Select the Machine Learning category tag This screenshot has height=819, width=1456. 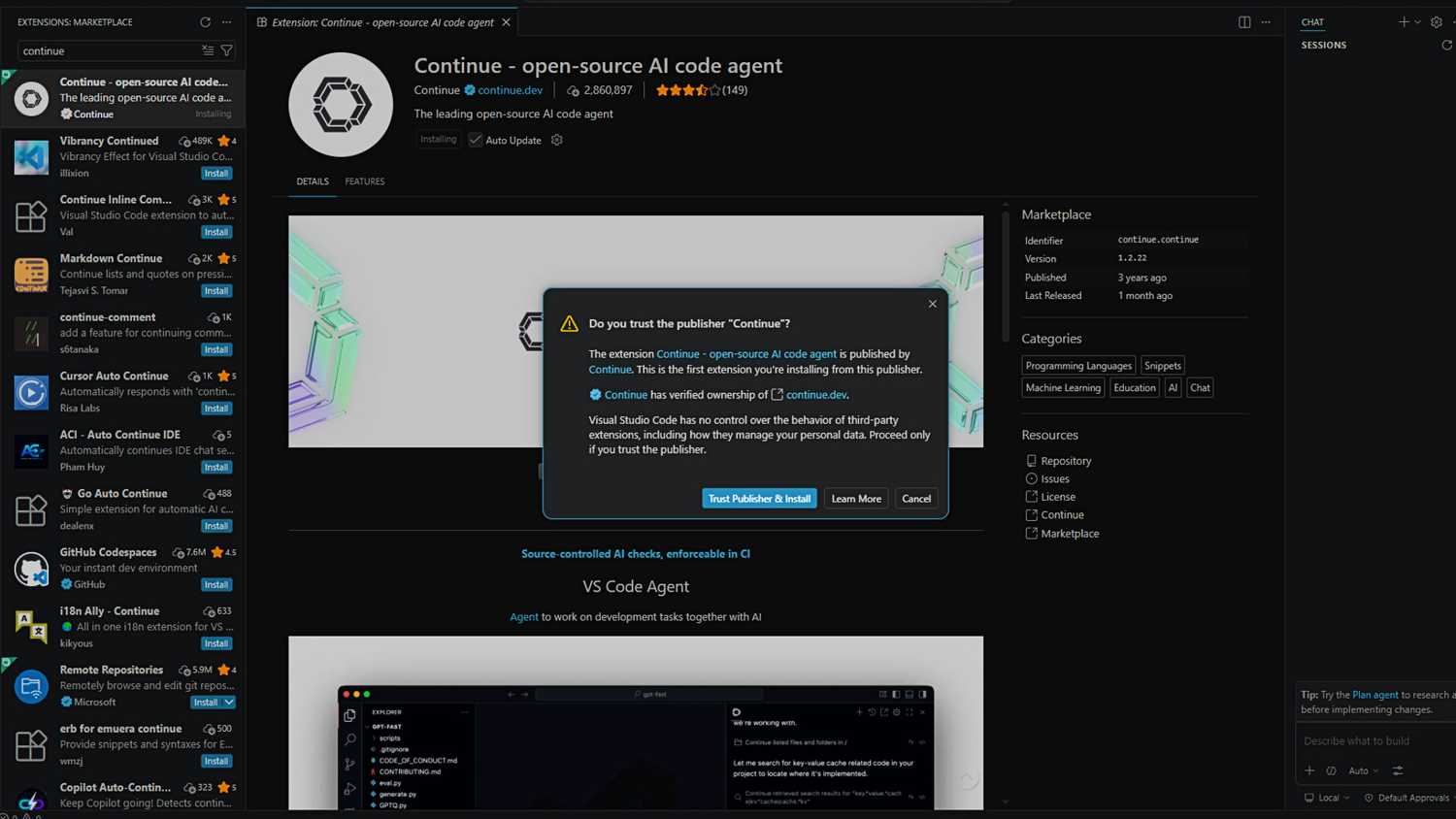1063,387
